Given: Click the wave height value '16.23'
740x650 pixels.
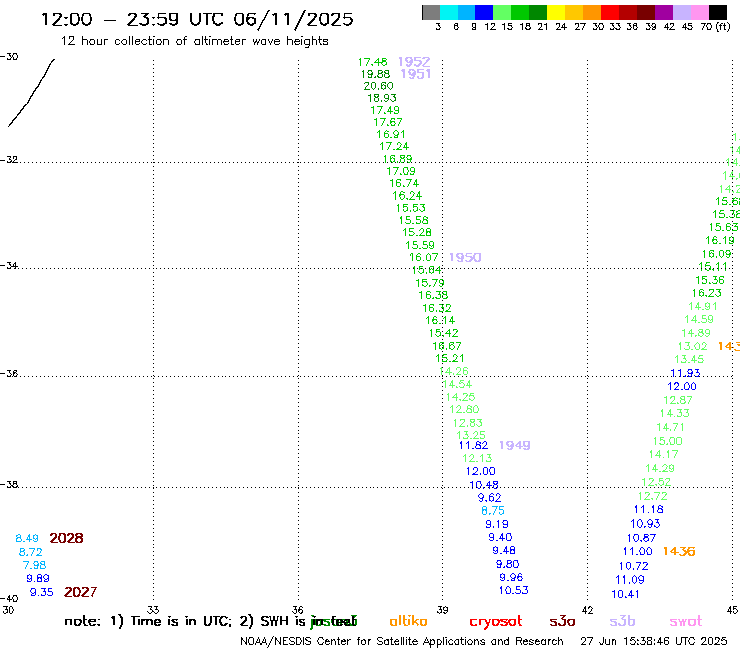Looking at the screenshot, I should coord(706,293).
